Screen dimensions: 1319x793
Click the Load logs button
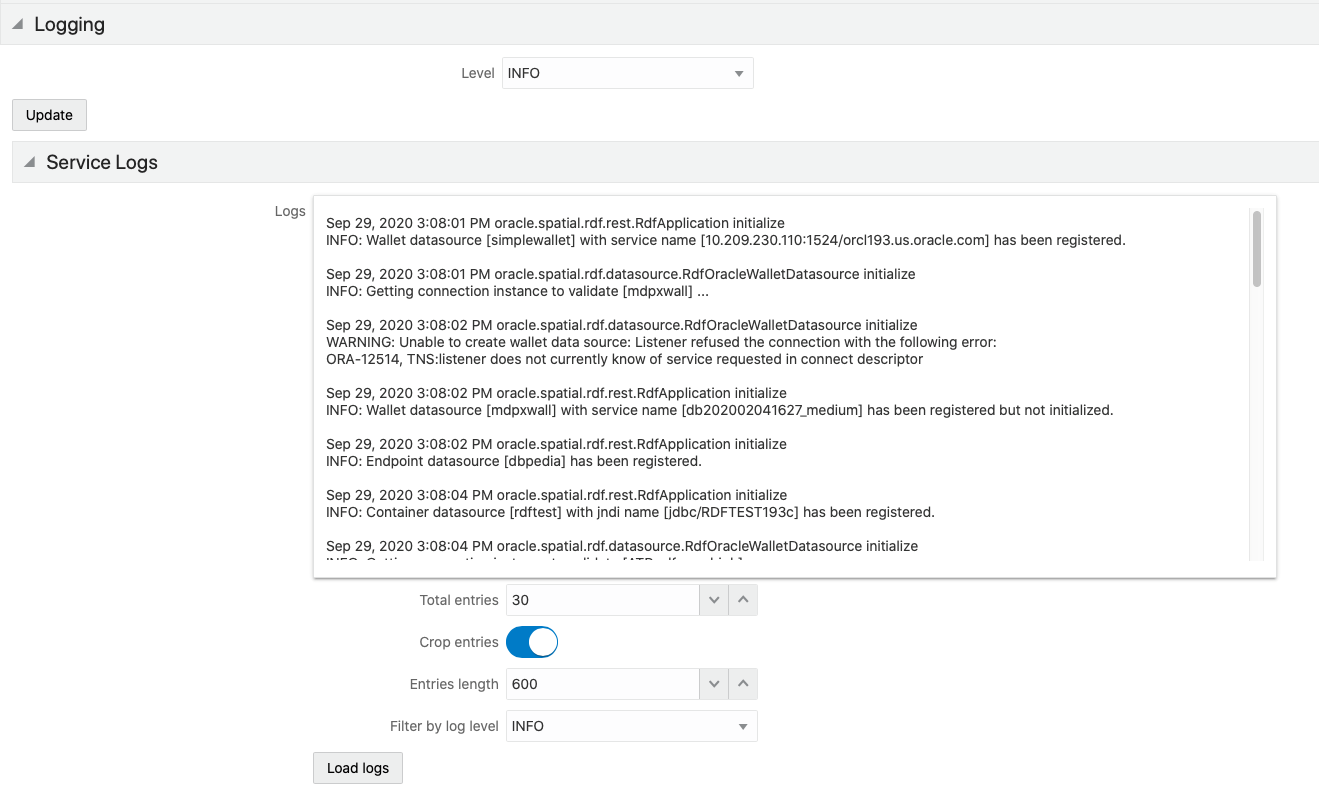(x=358, y=768)
